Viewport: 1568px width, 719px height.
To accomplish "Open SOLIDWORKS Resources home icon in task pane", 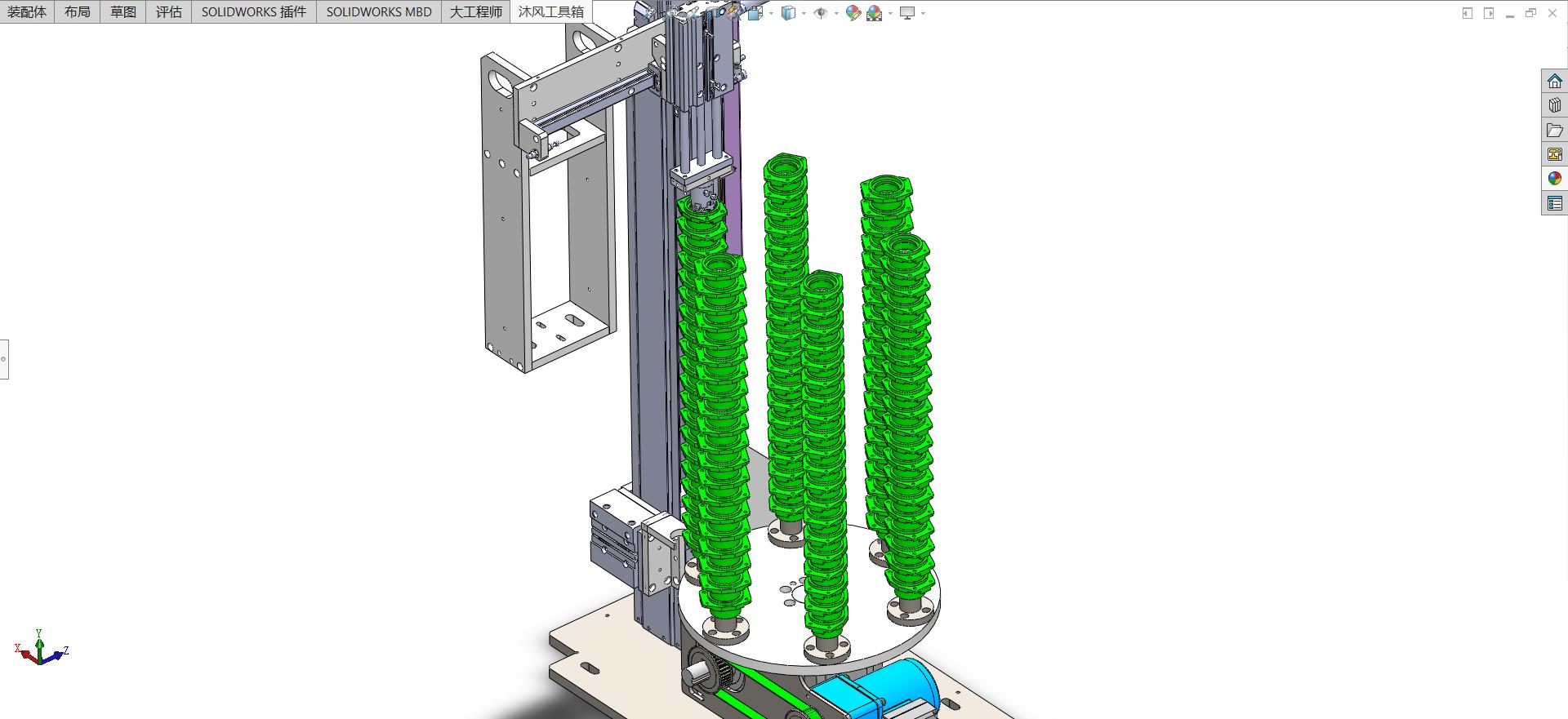I will 1554,82.
